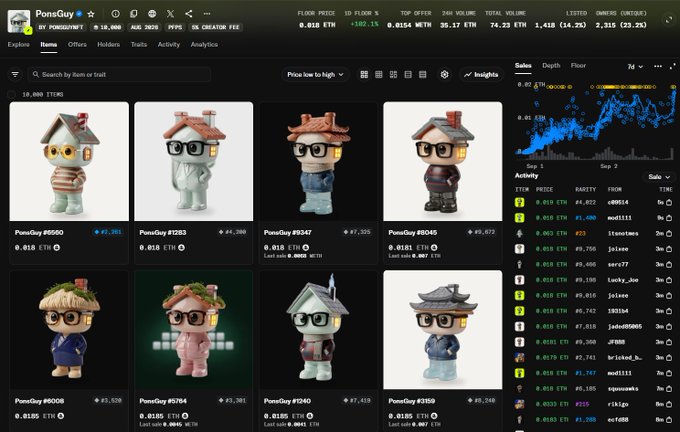Open the 7d time range dropdown
This screenshot has height=432, width=680.
point(635,66)
